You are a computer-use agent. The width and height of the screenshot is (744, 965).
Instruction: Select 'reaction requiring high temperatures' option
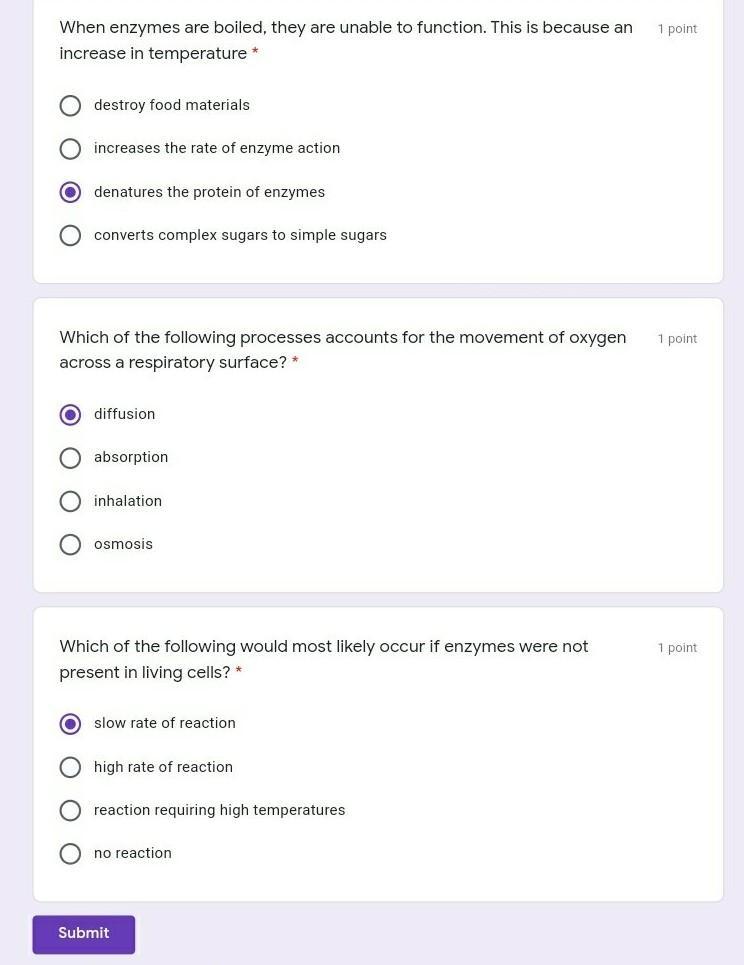(70, 810)
